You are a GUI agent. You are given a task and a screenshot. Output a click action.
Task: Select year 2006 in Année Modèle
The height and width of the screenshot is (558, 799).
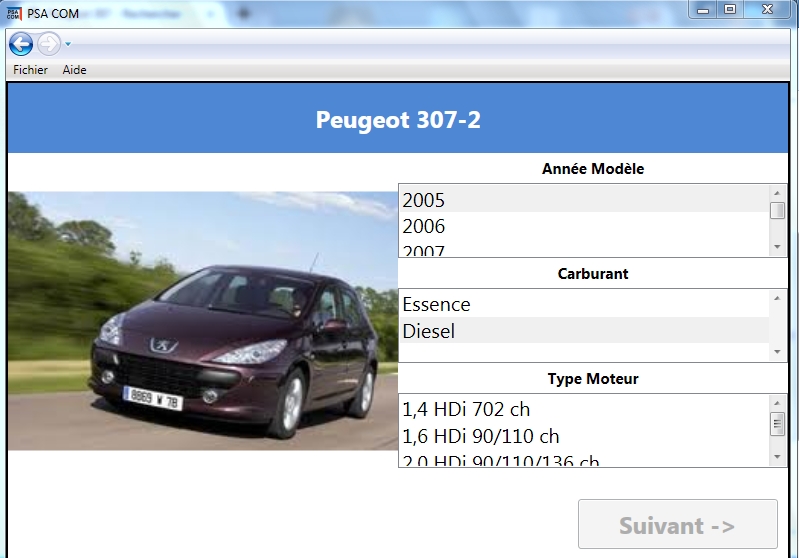point(584,226)
